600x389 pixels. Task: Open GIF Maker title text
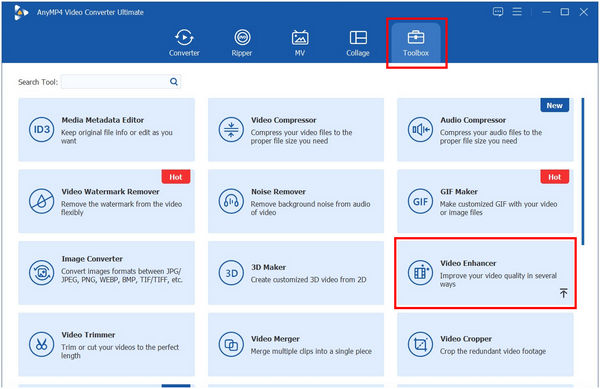coord(459,192)
